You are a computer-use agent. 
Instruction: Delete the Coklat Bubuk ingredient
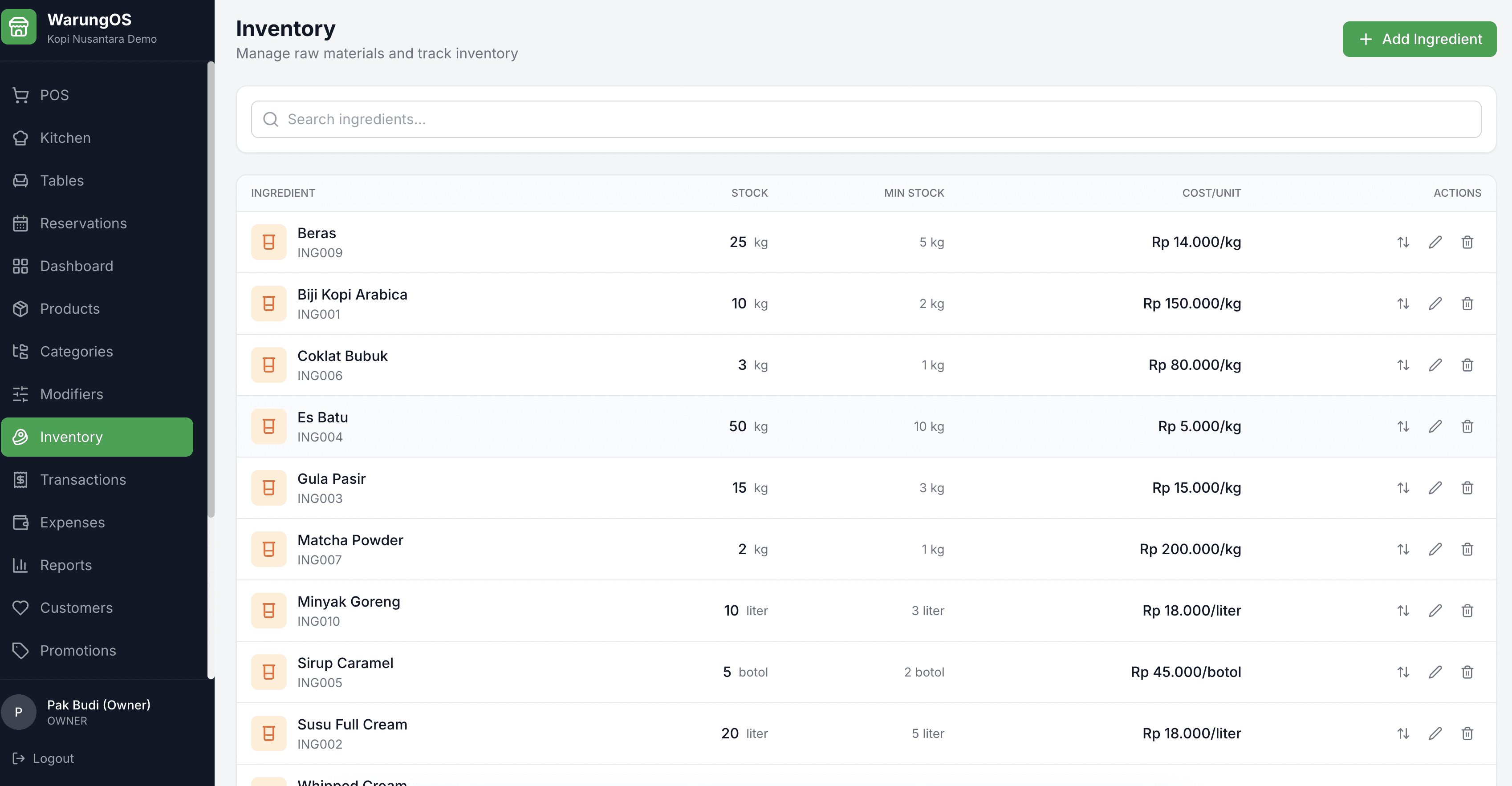(1467, 365)
